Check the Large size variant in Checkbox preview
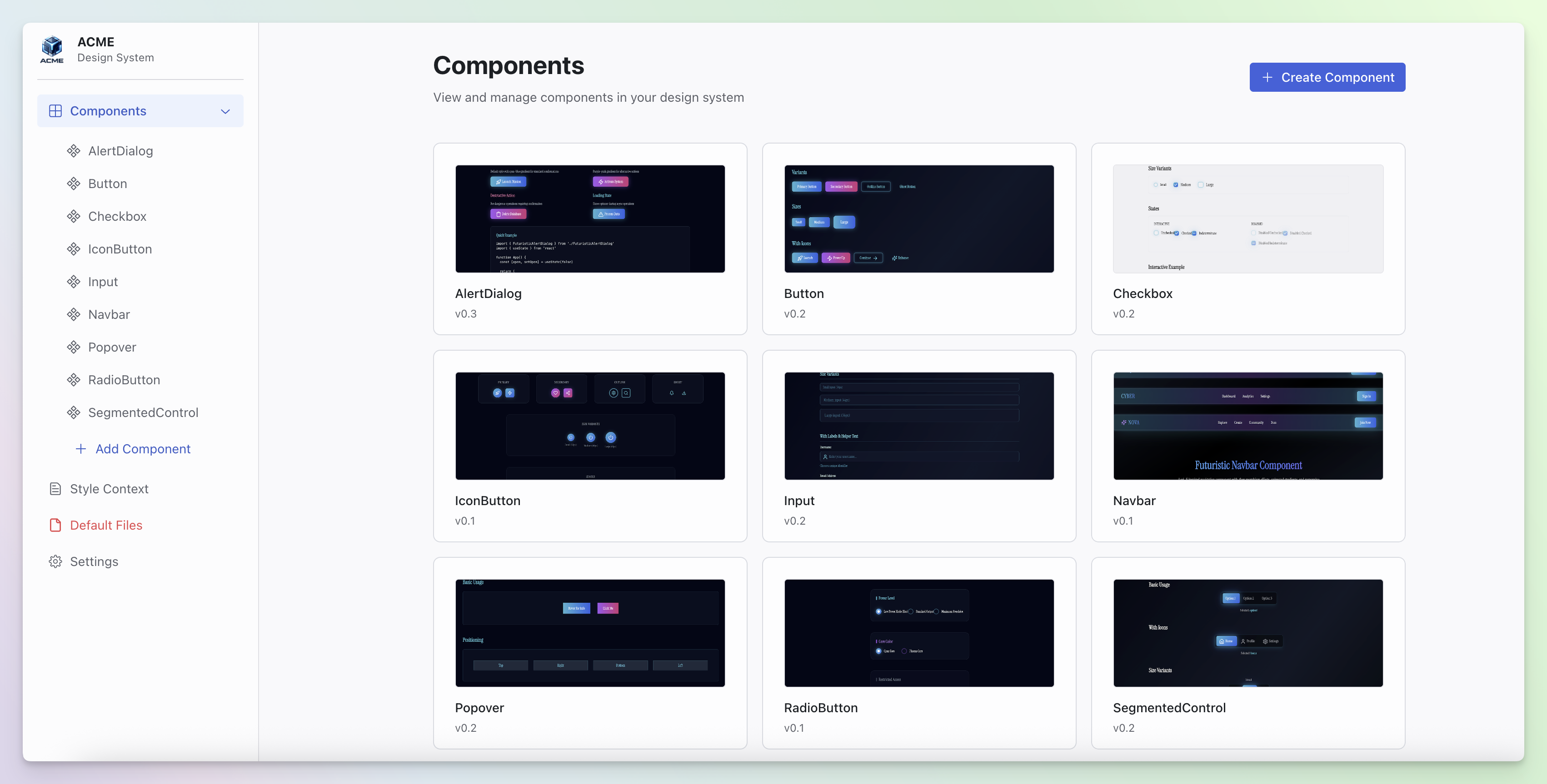1547x784 pixels. tap(1201, 185)
